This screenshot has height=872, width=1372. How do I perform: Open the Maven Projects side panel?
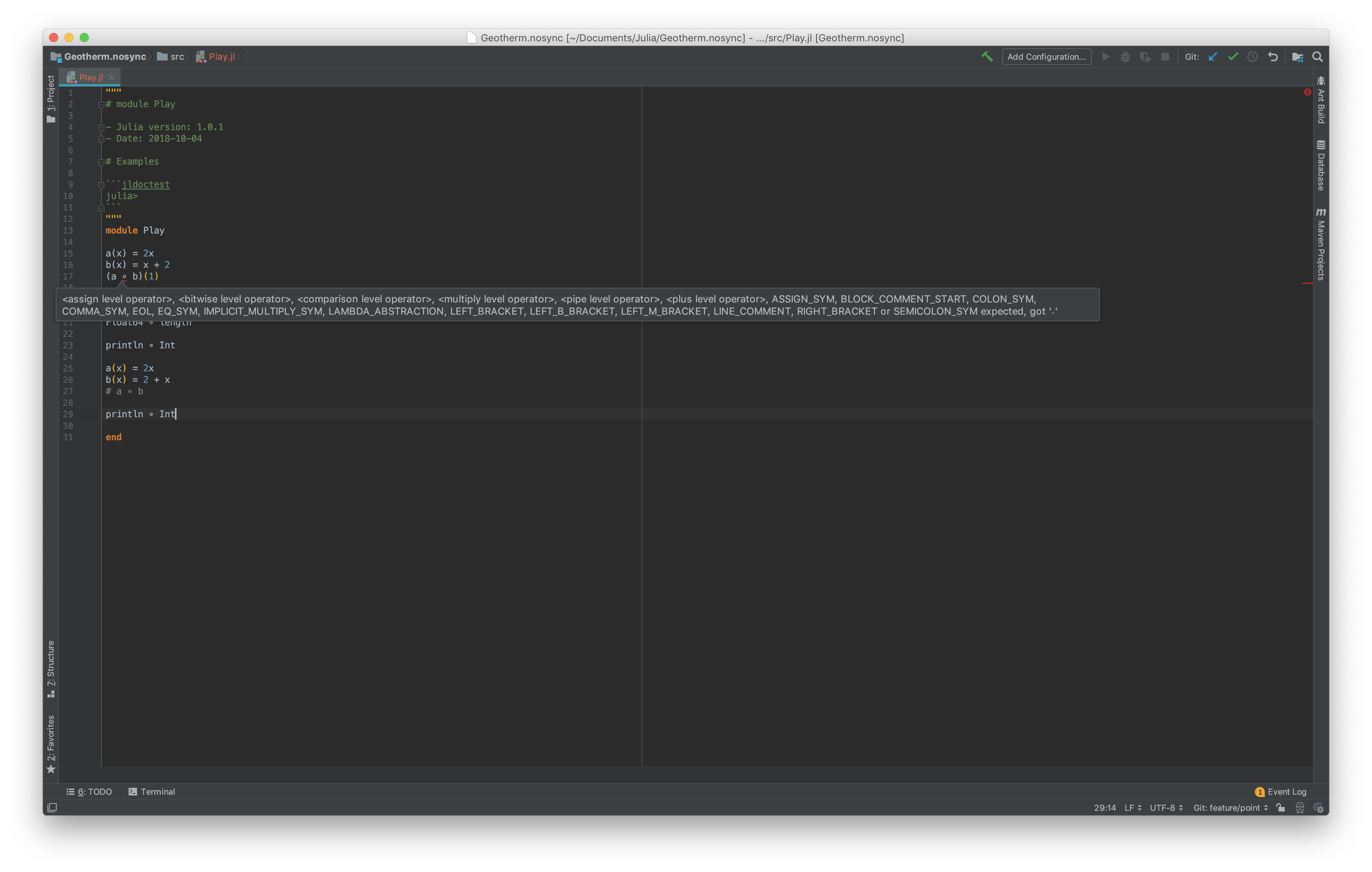coord(1321,245)
